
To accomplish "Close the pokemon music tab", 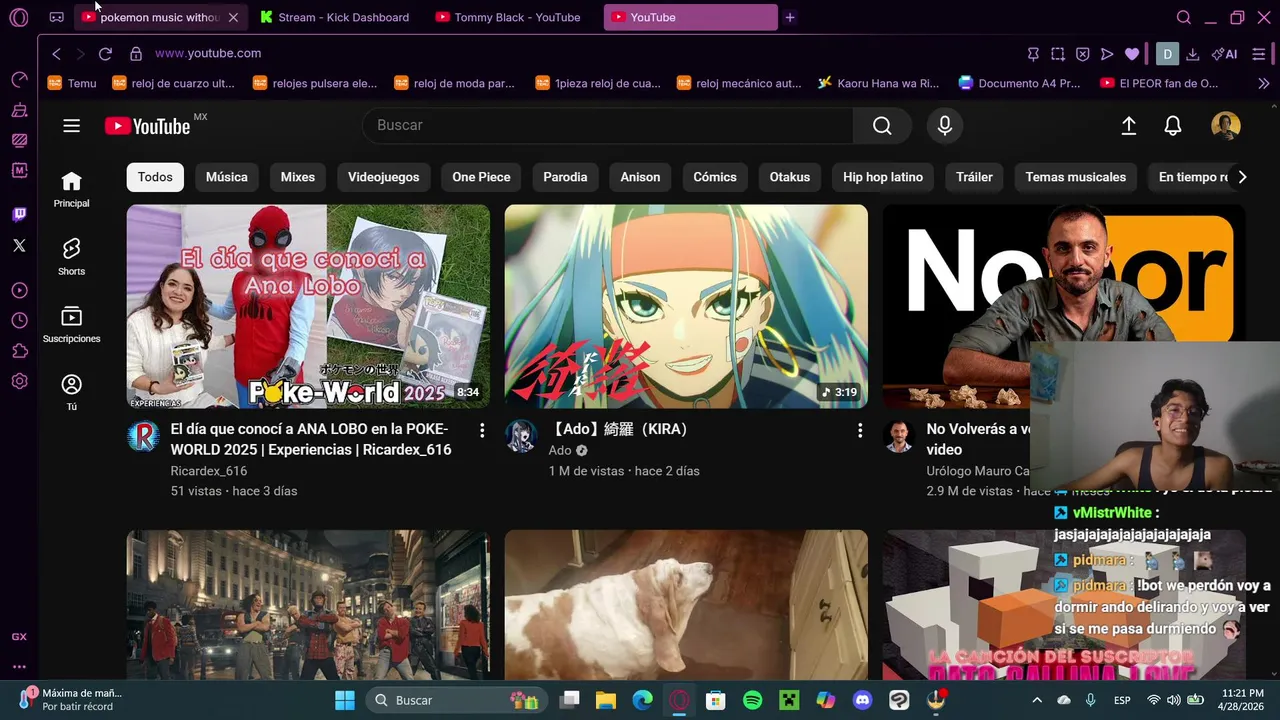I will click(x=233, y=17).
